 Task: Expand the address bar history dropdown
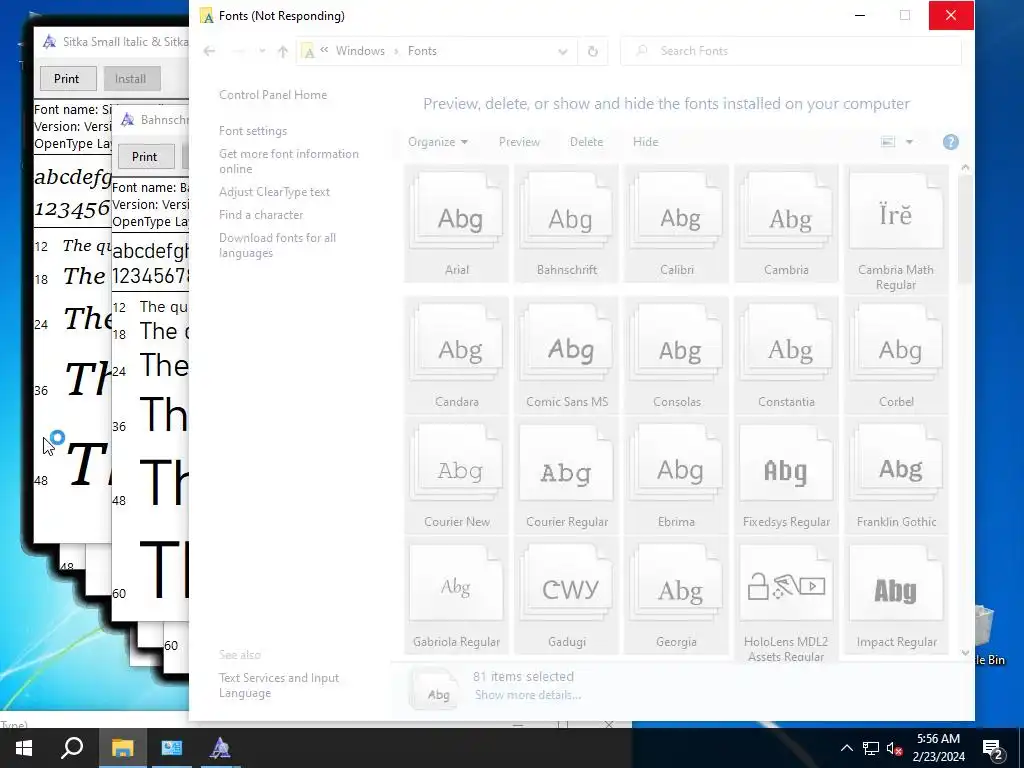click(x=562, y=51)
